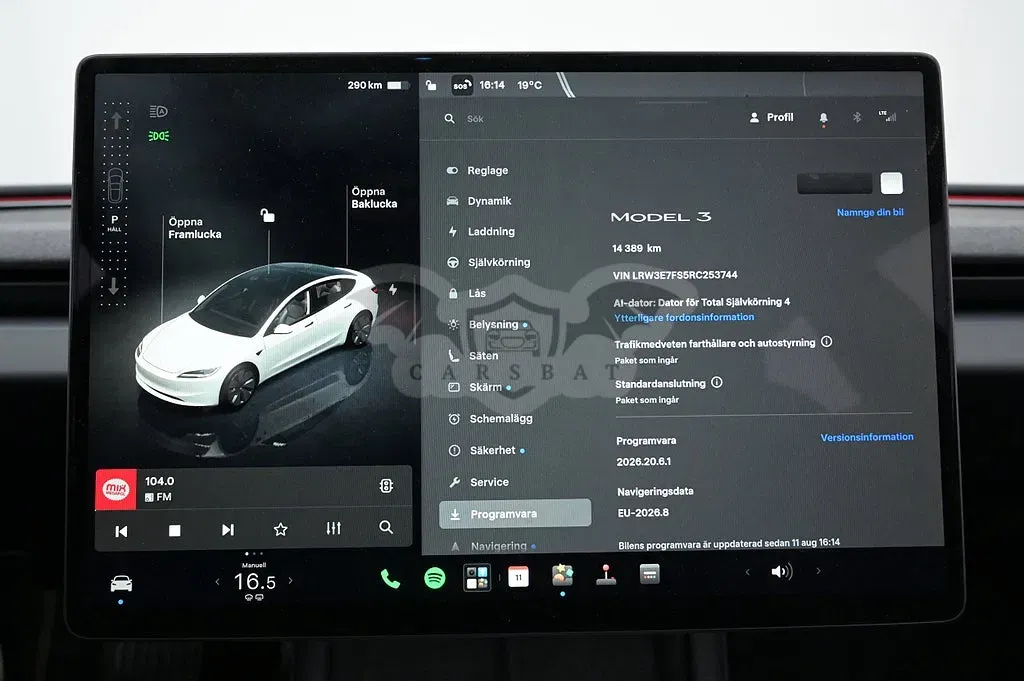Increase cabin temperature with right arrow
1024x681 pixels.
[290, 580]
